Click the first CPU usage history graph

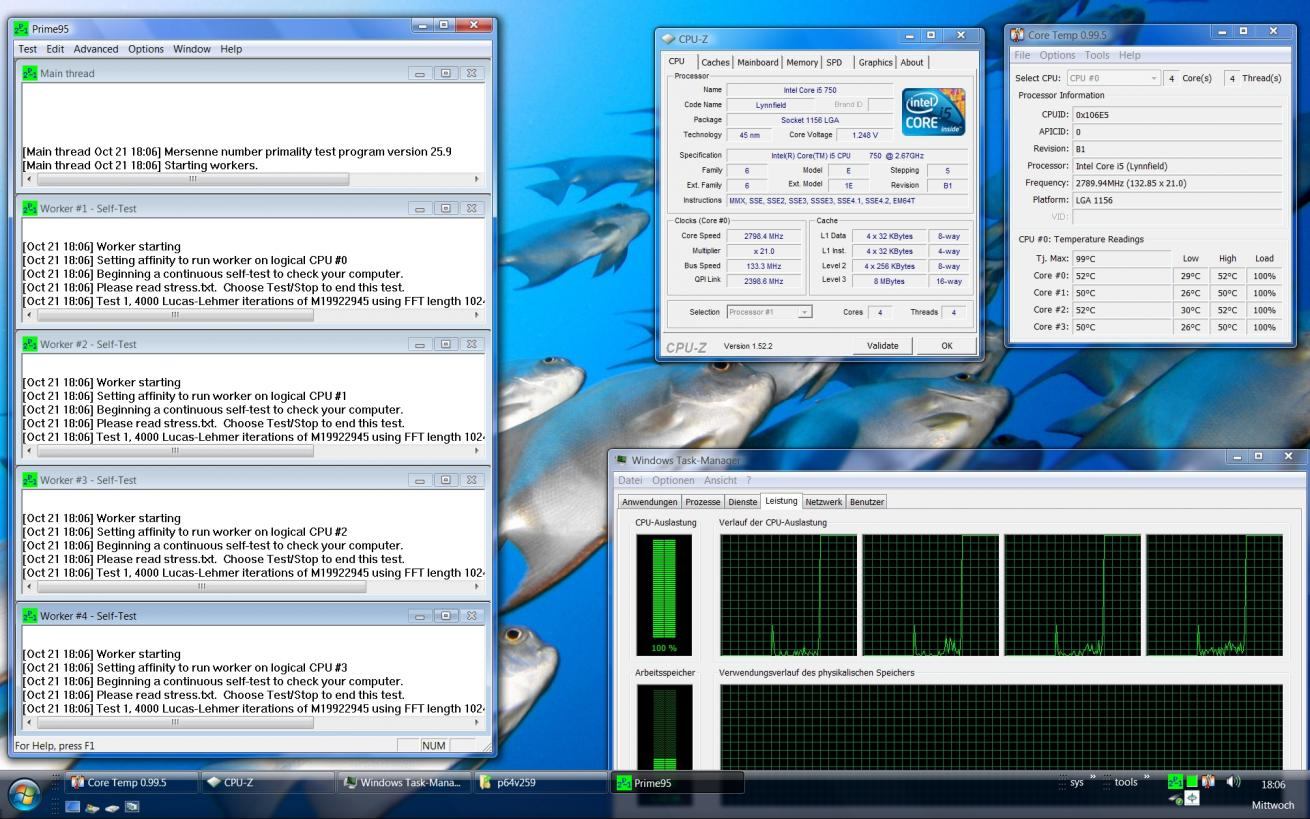[x=788, y=595]
